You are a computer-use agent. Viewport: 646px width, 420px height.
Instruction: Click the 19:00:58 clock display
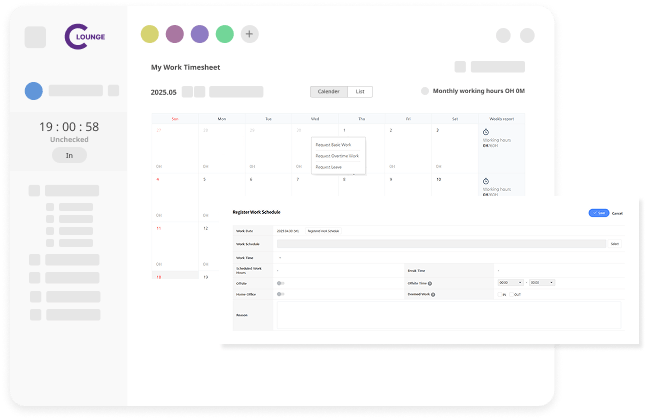pos(69,127)
